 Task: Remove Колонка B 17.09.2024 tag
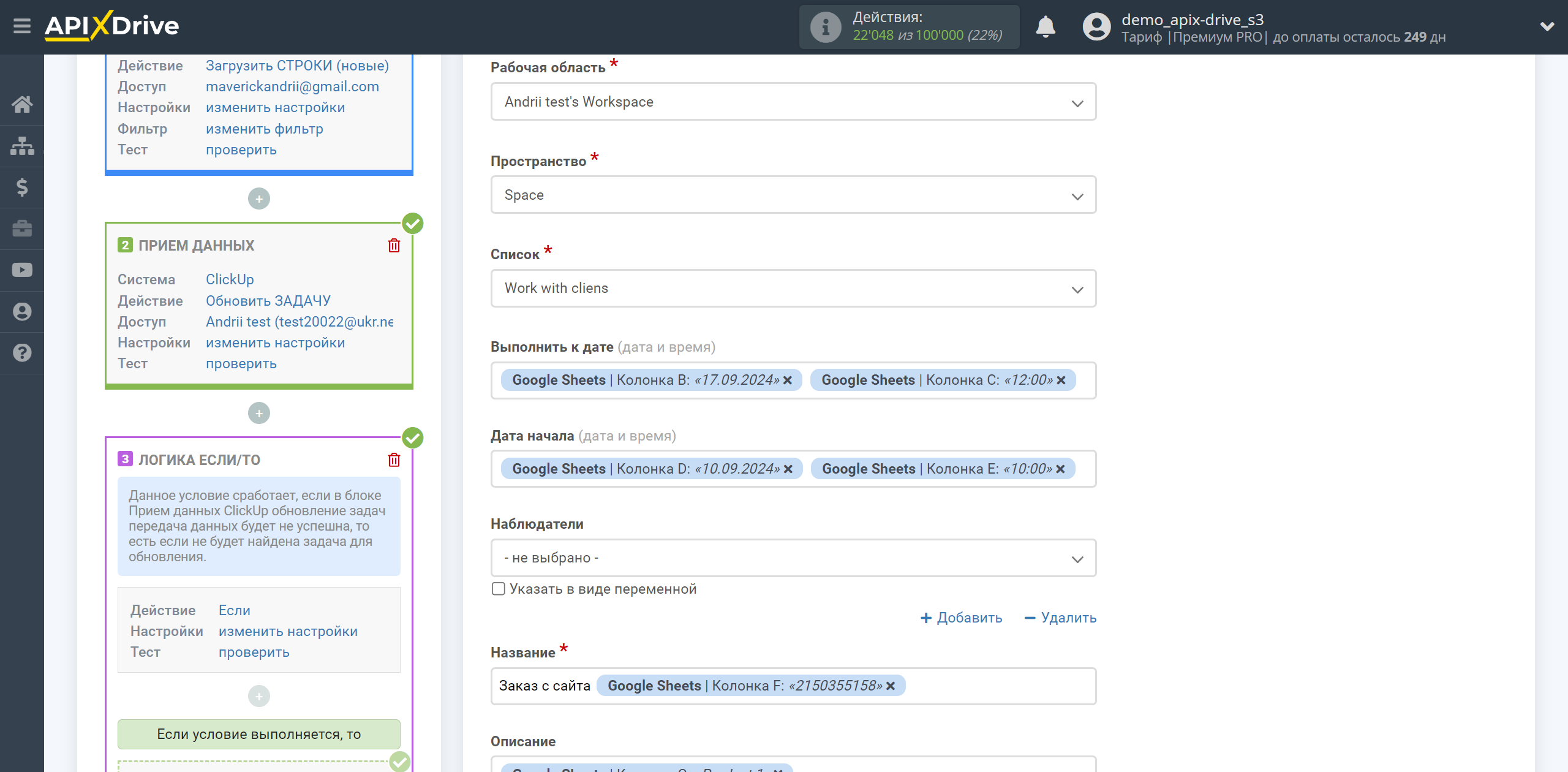click(x=788, y=380)
